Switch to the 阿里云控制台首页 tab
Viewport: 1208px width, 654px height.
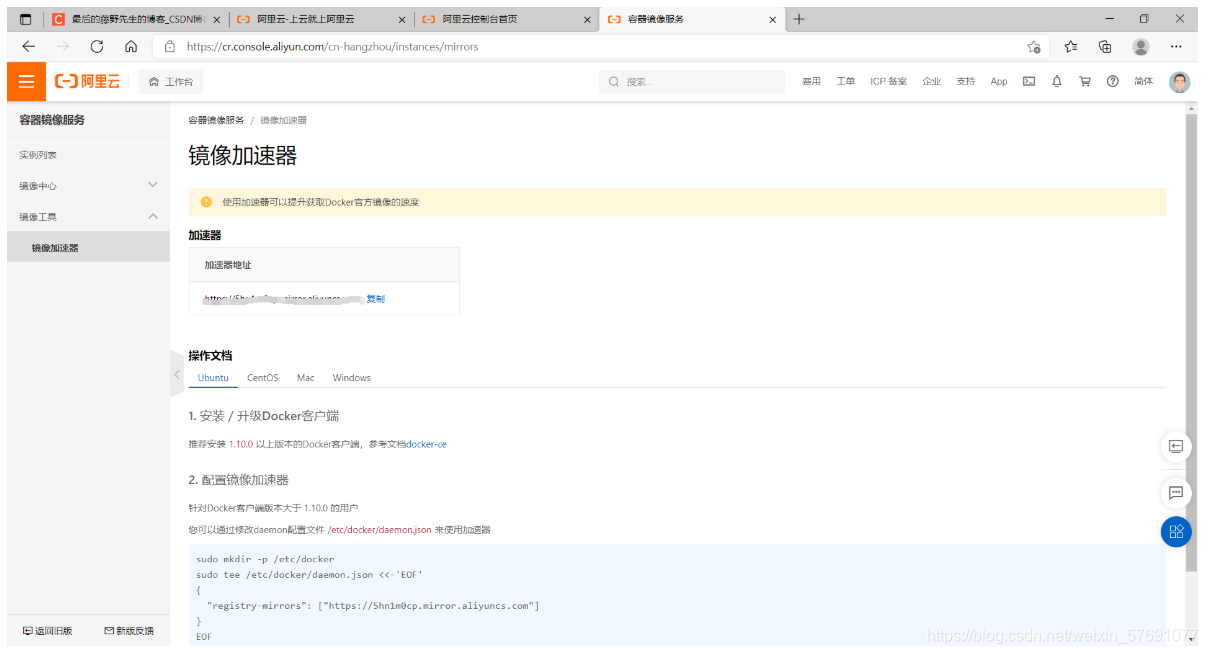(x=506, y=19)
